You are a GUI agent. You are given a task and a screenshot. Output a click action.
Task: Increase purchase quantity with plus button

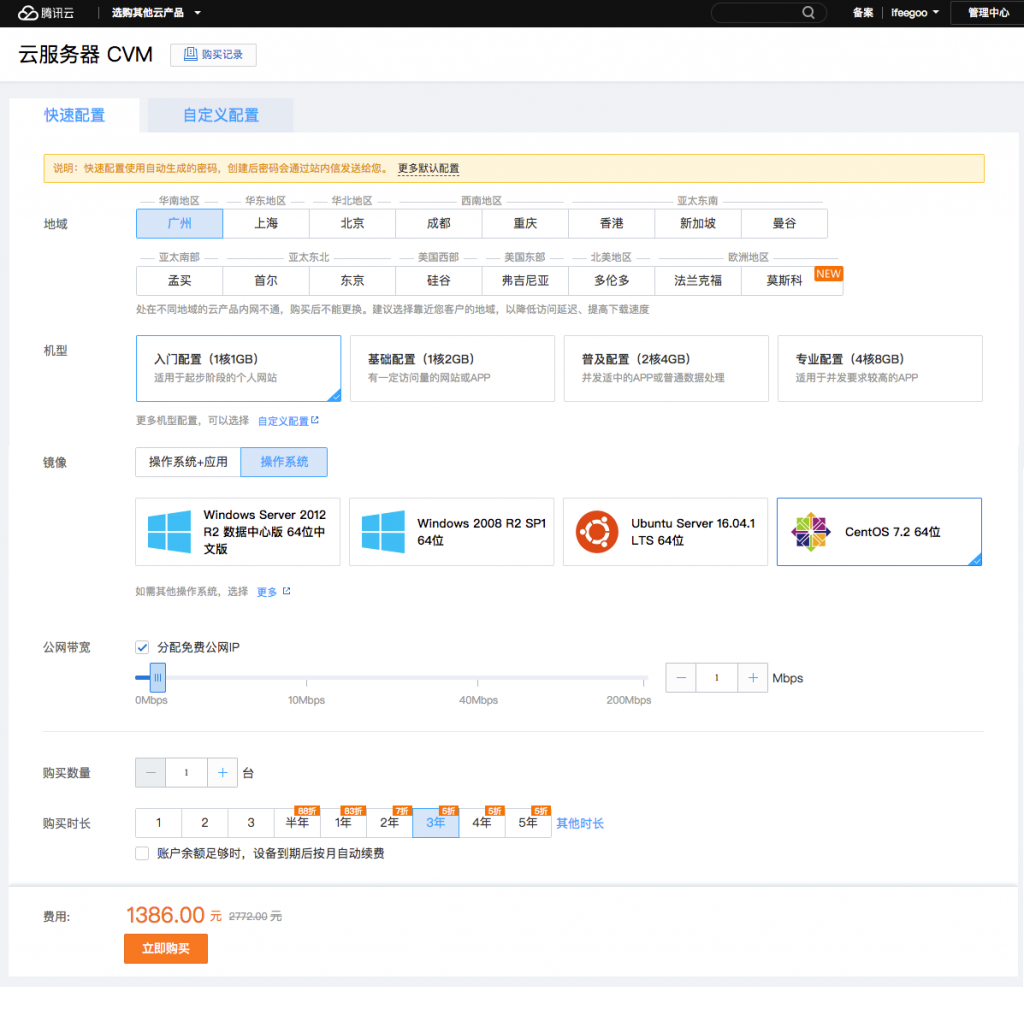223,773
